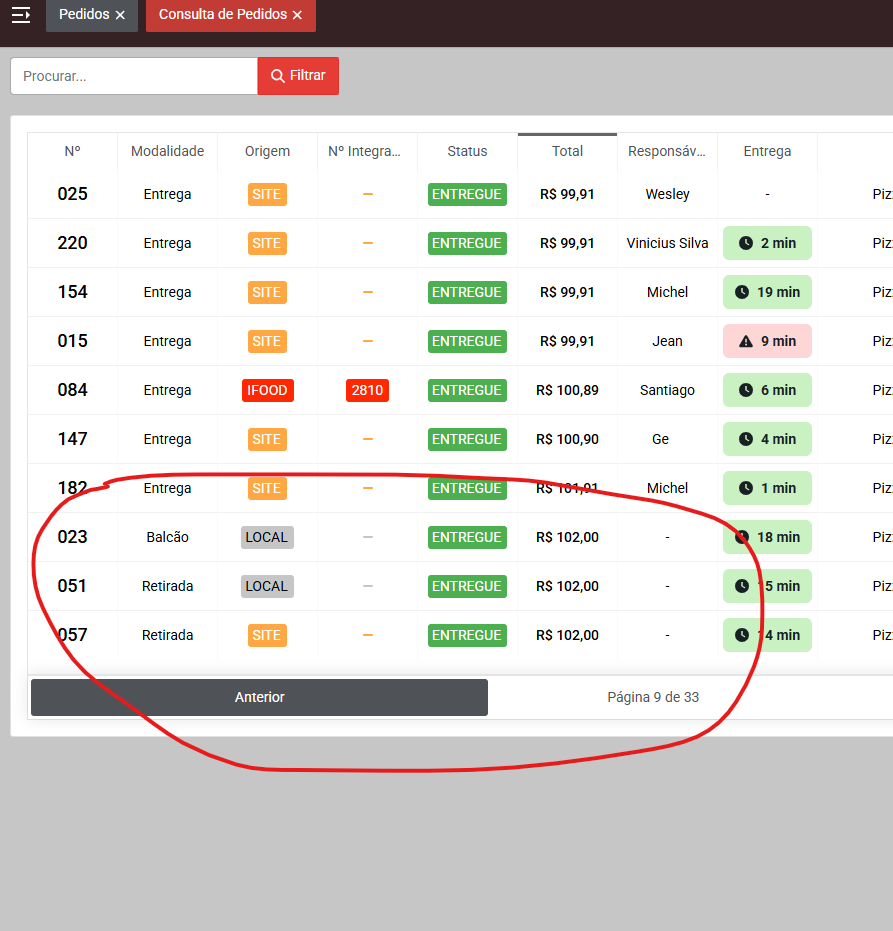Click the 6 min clock badge
The width and height of the screenshot is (893, 931).
tap(767, 390)
